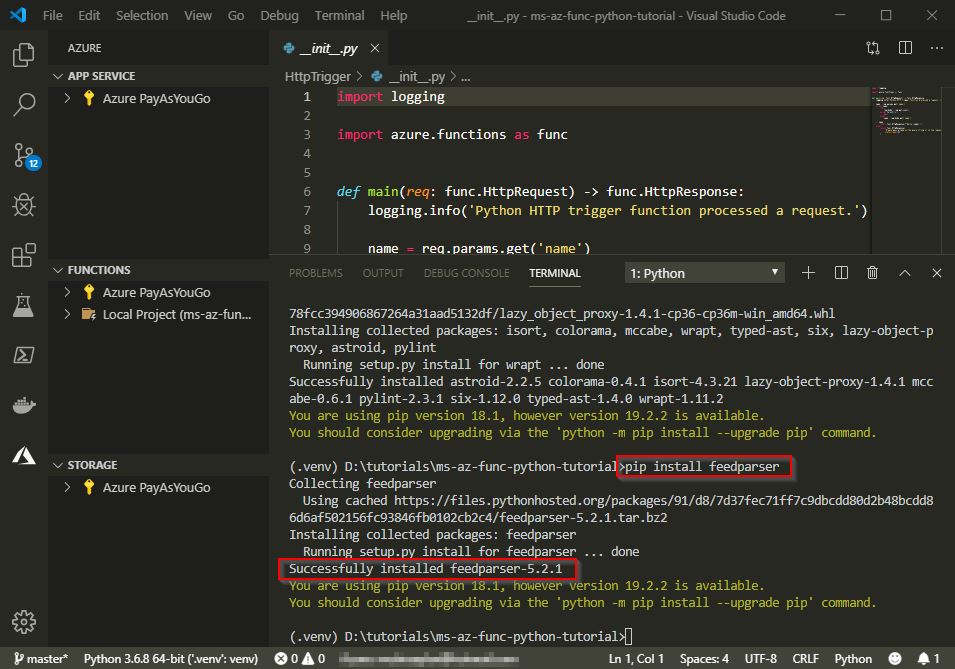Open the View menu
Screen dimensions: 955x669
[198, 15]
